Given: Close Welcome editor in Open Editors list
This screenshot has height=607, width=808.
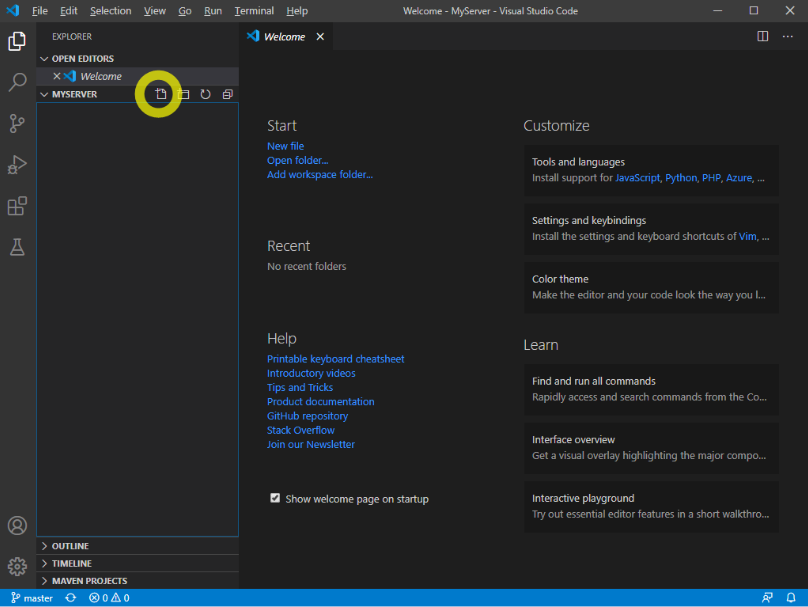Looking at the screenshot, I should 57,76.
